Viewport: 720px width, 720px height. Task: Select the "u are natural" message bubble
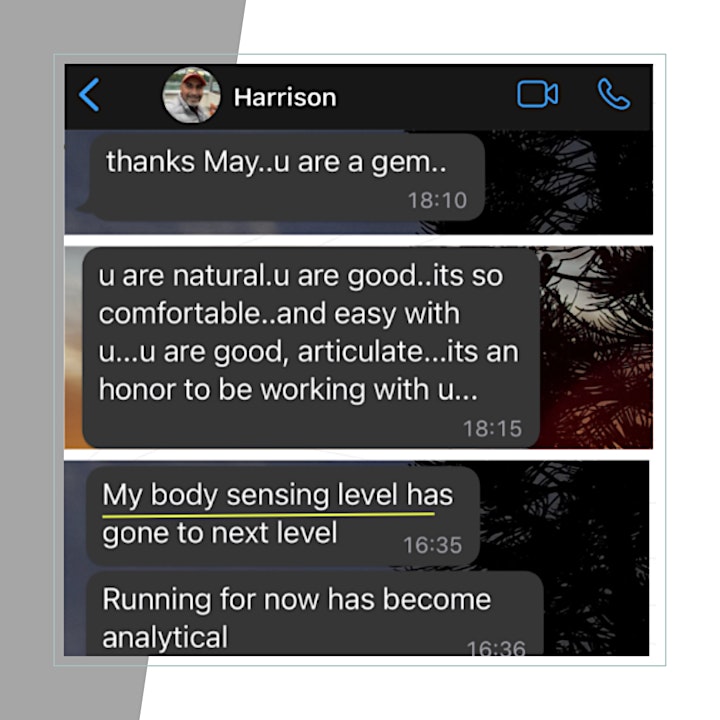311,348
